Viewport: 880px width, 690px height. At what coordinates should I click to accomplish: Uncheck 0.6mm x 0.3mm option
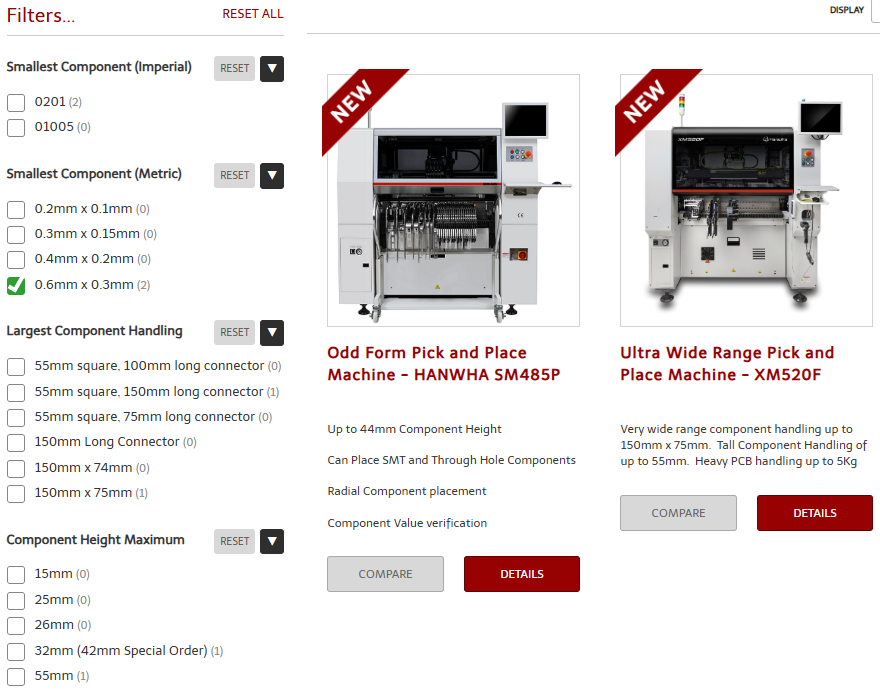tap(16, 285)
